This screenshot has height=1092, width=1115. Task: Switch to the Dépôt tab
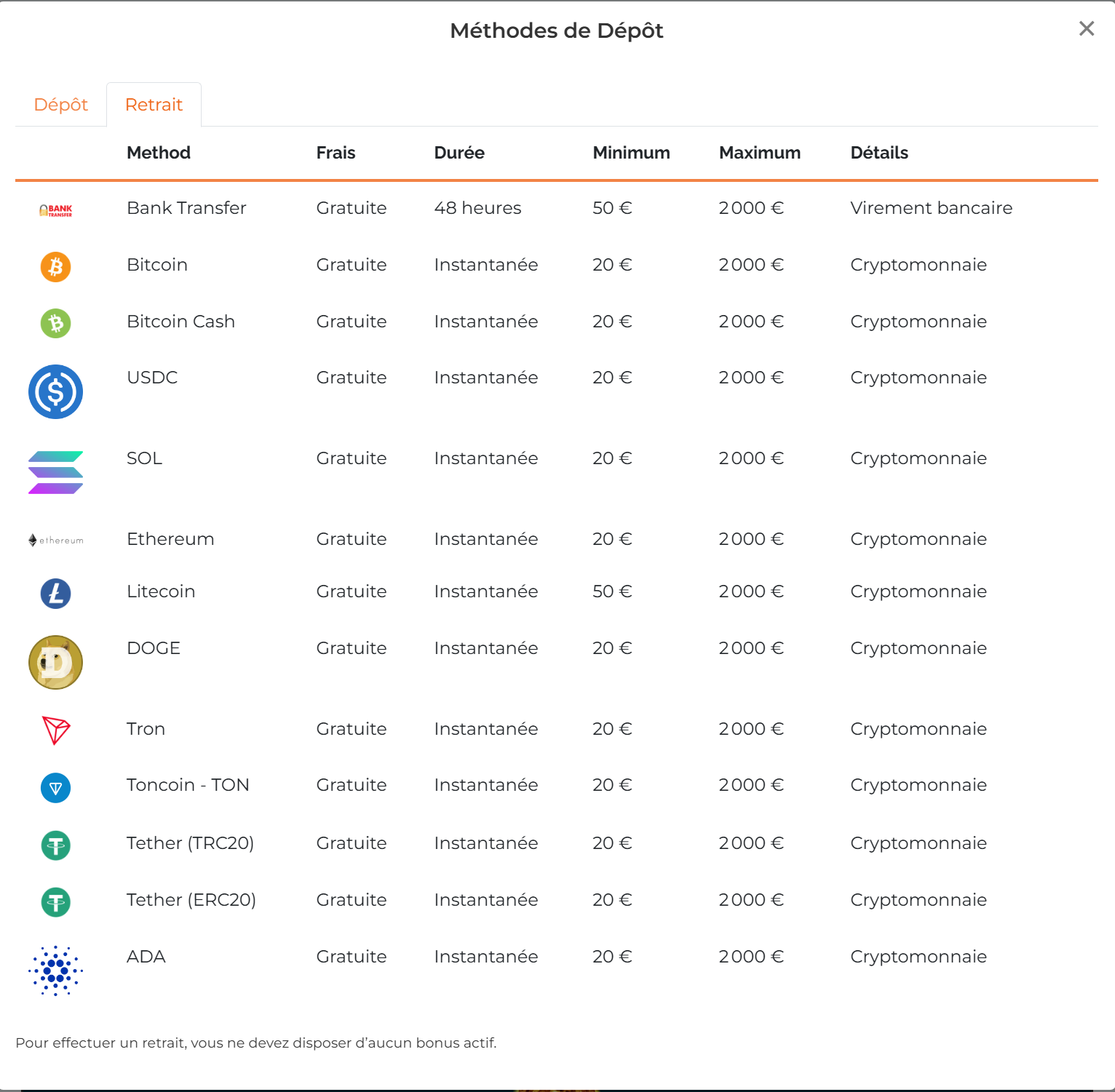point(61,104)
